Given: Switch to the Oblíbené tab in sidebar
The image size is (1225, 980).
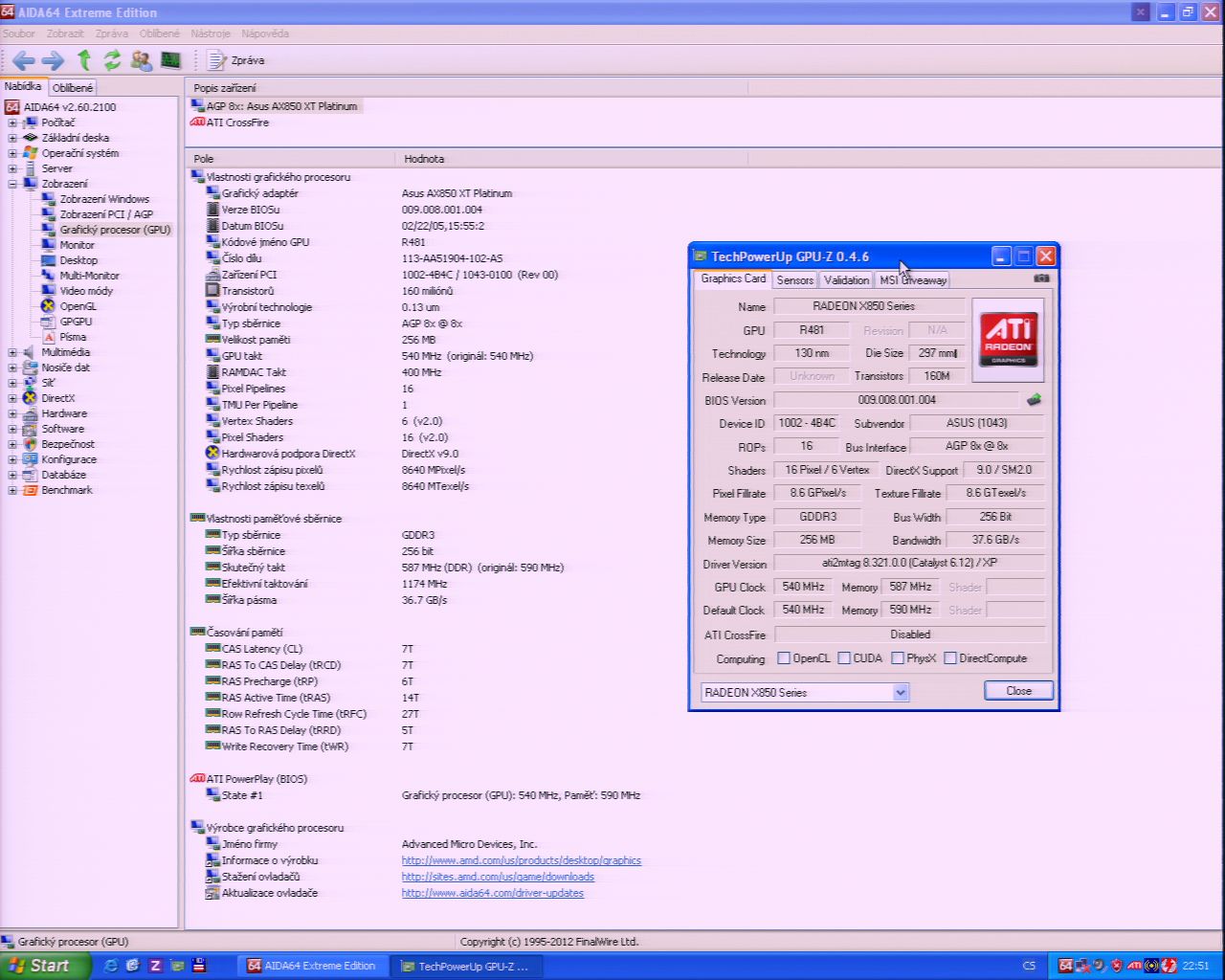Looking at the screenshot, I should tap(73, 87).
